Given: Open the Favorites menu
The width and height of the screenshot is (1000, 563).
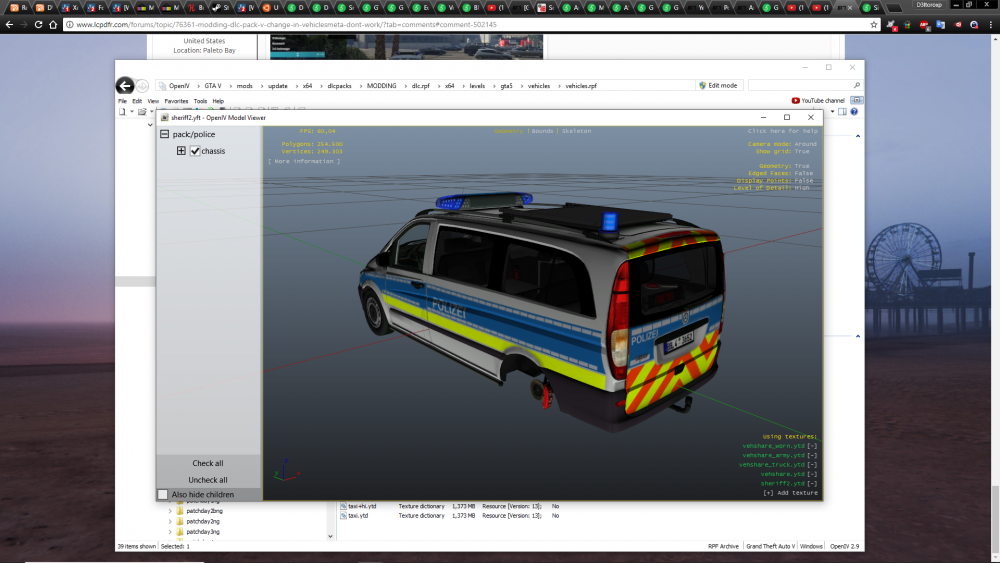Looking at the screenshot, I should 176,101.
